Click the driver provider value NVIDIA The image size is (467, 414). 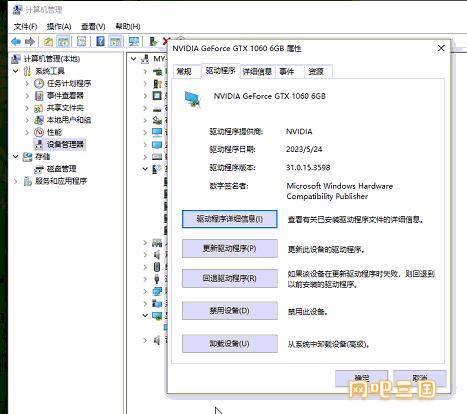(299, 131)
